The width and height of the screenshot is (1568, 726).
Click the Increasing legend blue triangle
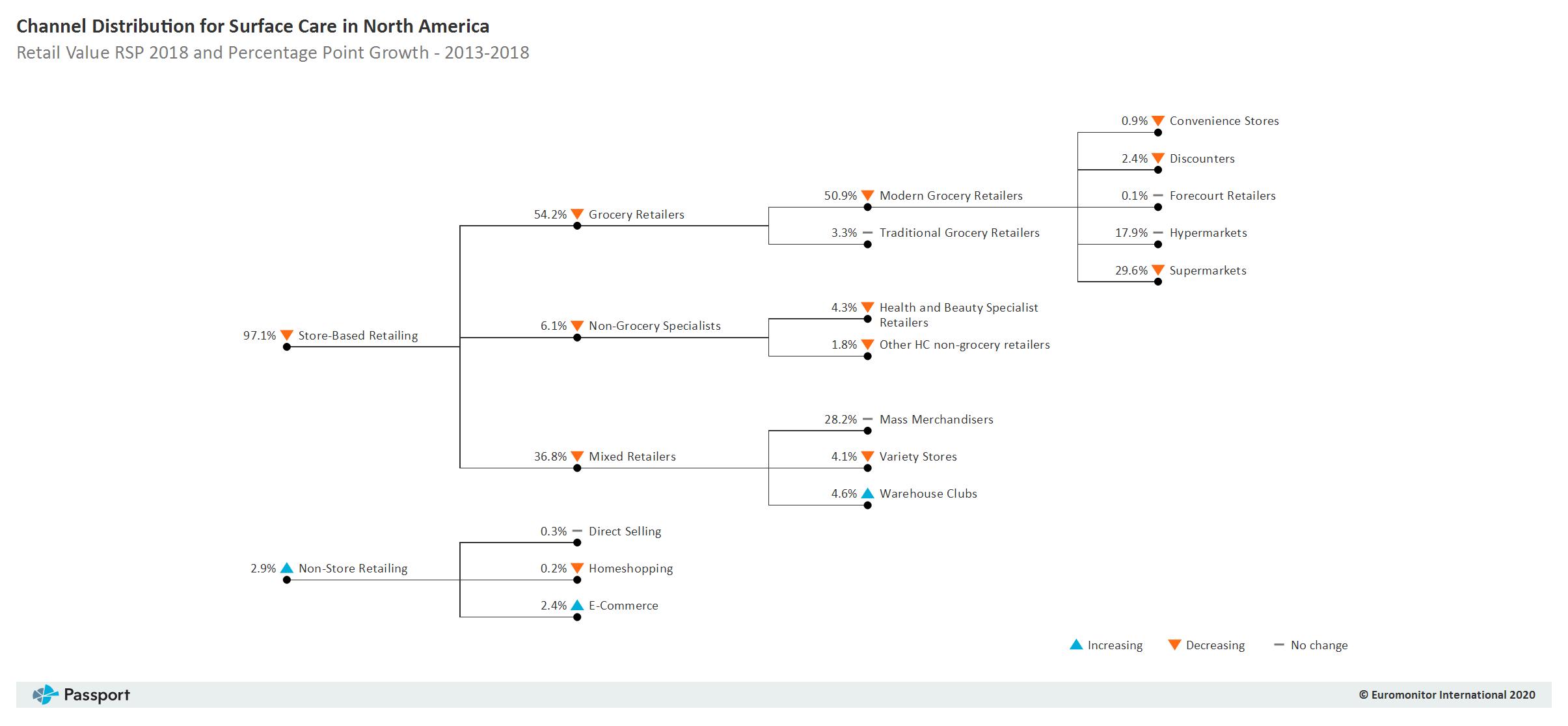click(1076, 645)
